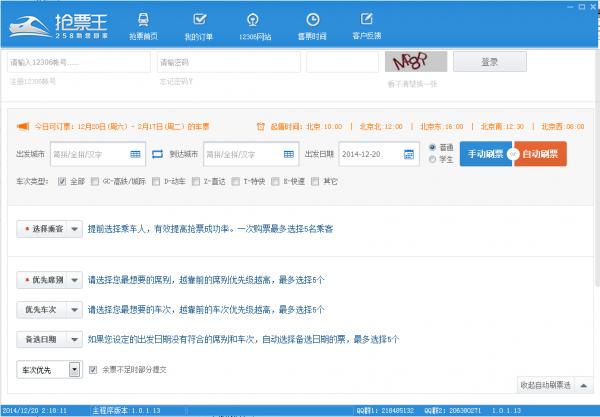Screen dimensions: 600x417
Task: Swap departure and arrival cities icon
Action: [x=156, y=155]
